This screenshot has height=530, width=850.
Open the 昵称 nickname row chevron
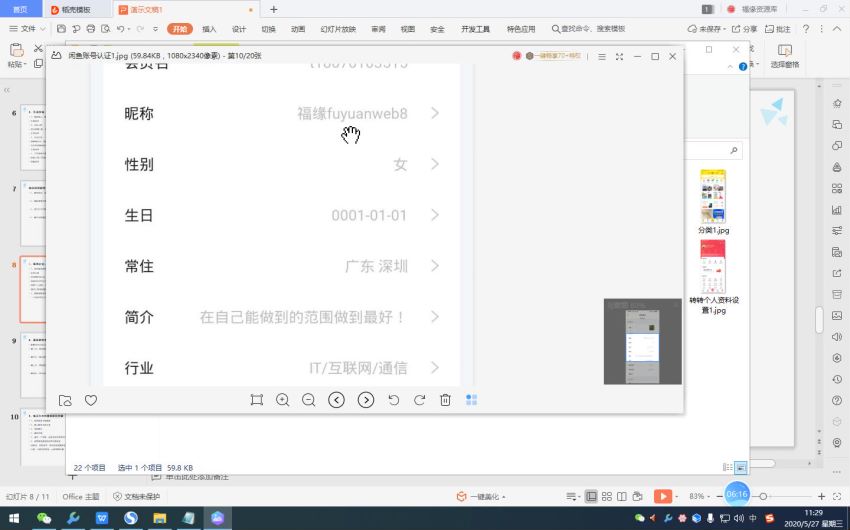[435, 113]
